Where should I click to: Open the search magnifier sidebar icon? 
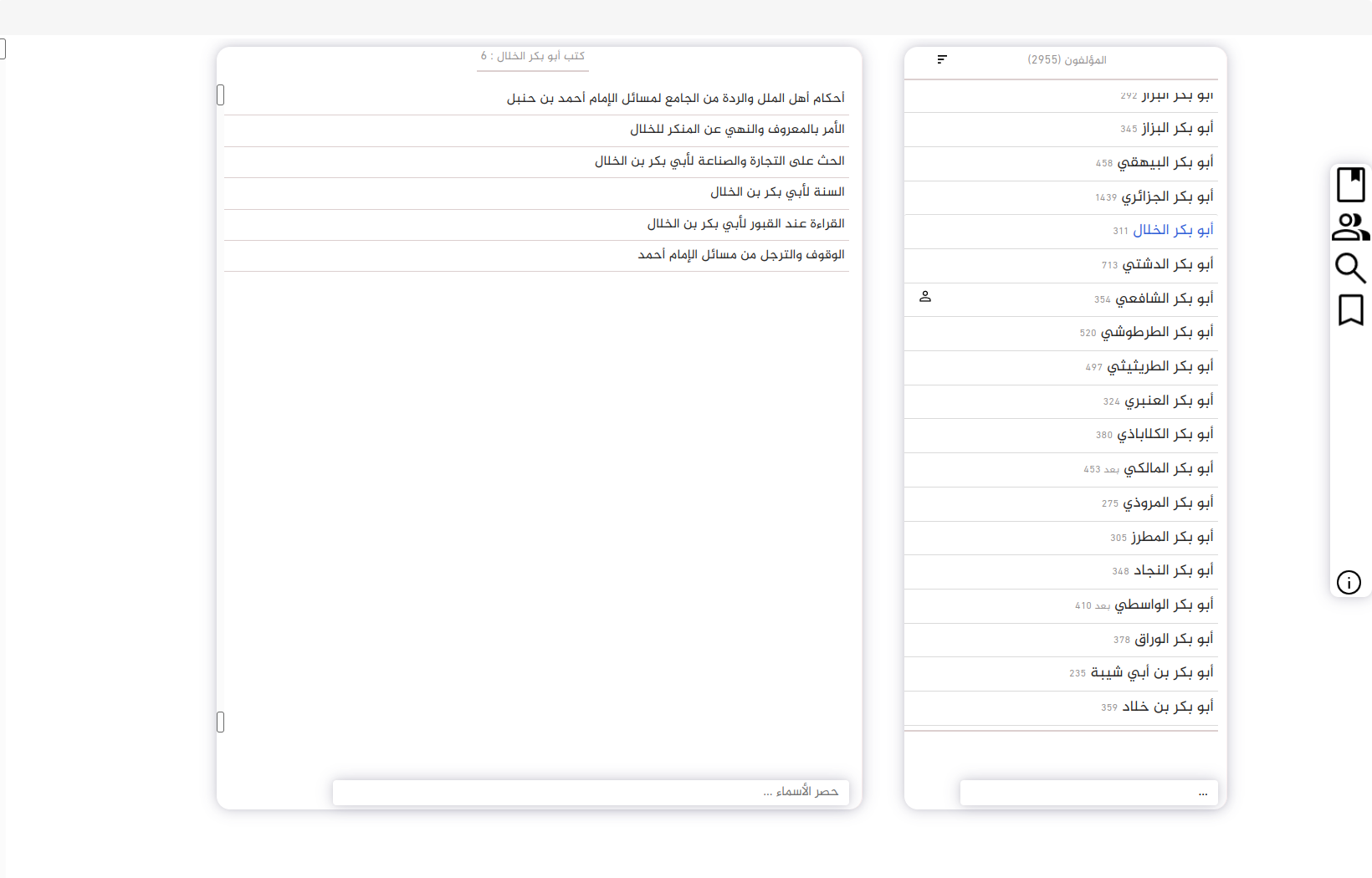(1350, 268)
